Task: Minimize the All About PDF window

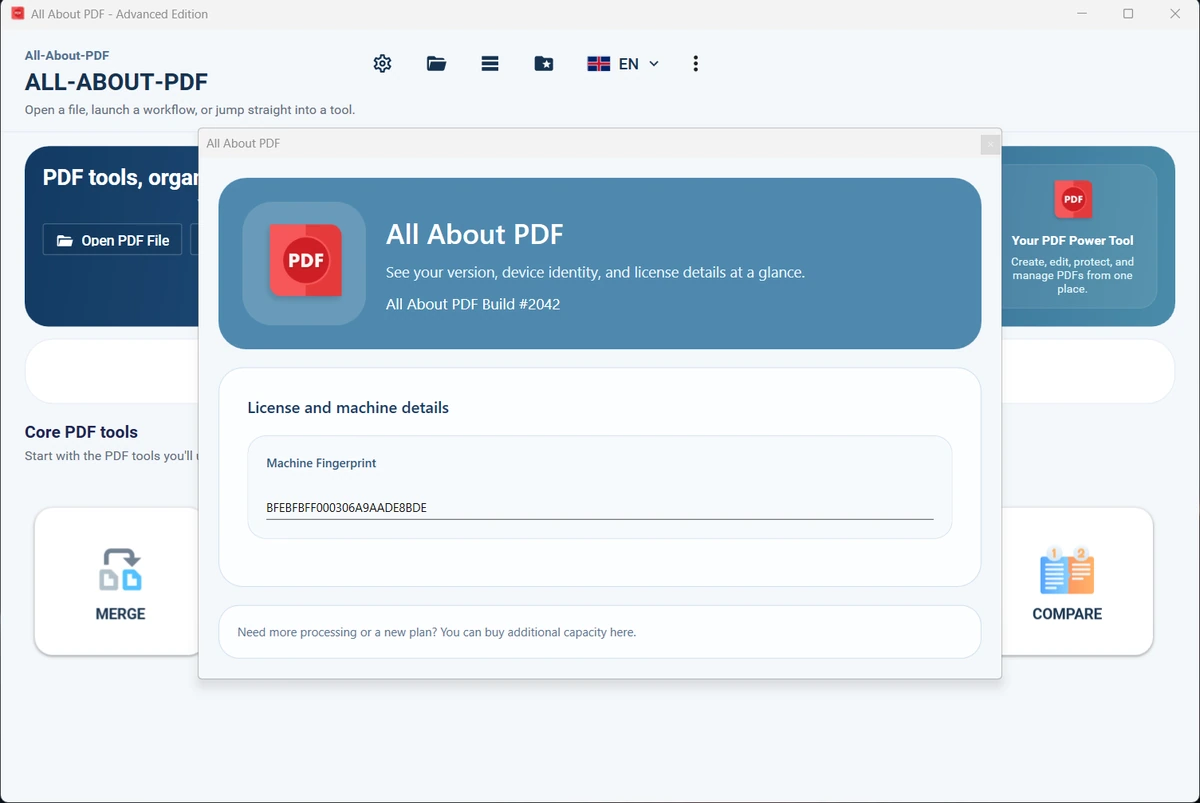Action: point(1082,14)
